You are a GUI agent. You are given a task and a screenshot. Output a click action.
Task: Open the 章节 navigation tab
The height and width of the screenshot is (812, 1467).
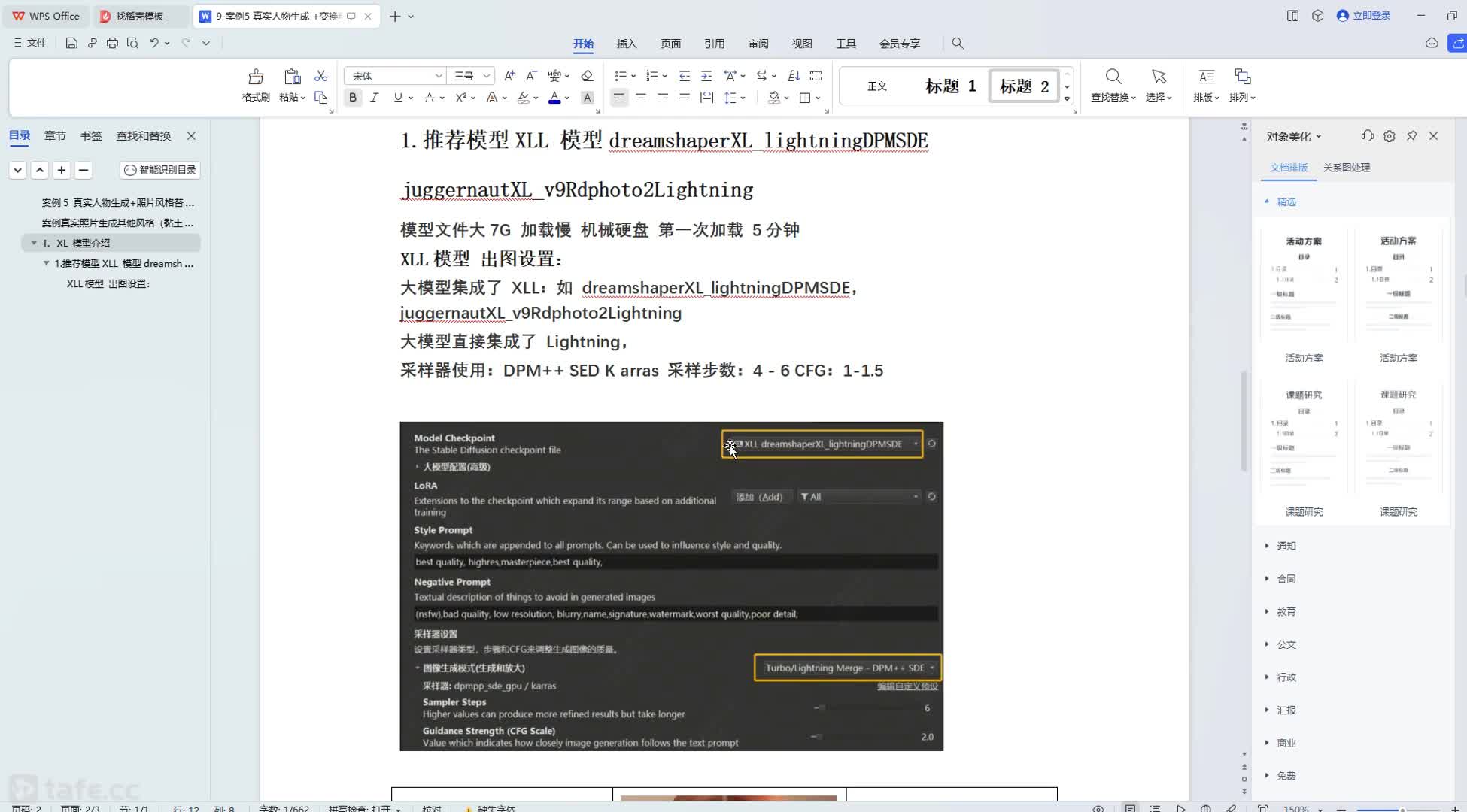point(55,135)
